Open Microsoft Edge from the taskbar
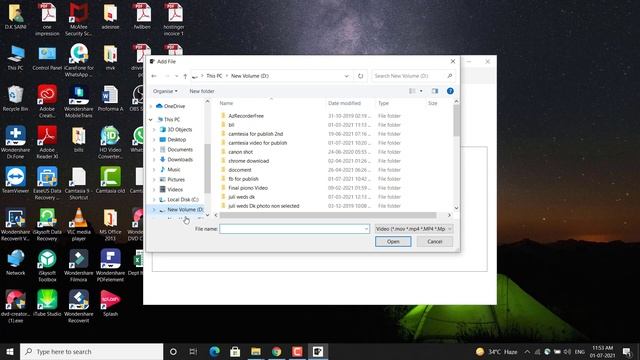Viewport: 640px width, 360px height. click(214, 351)
